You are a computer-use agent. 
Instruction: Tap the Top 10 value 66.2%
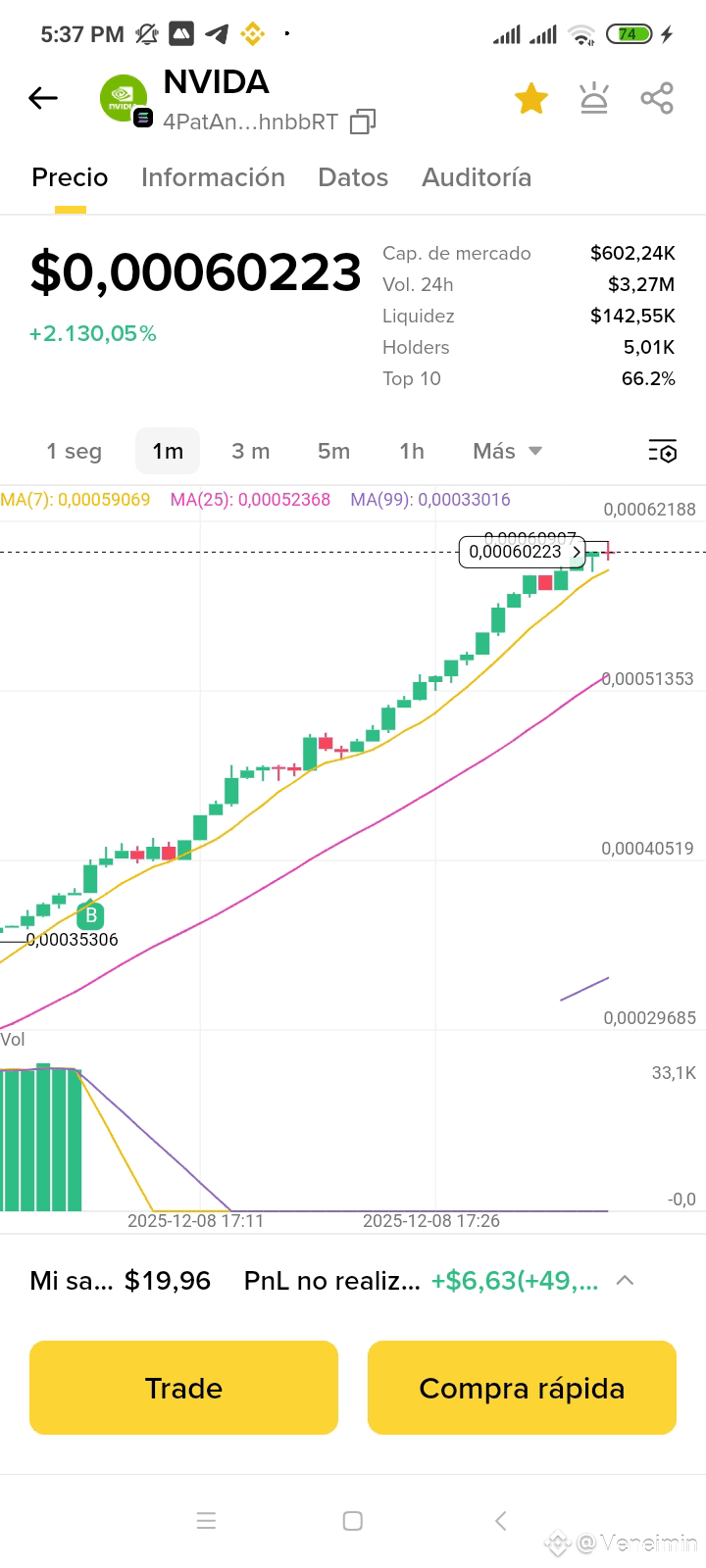coord(648,378)
